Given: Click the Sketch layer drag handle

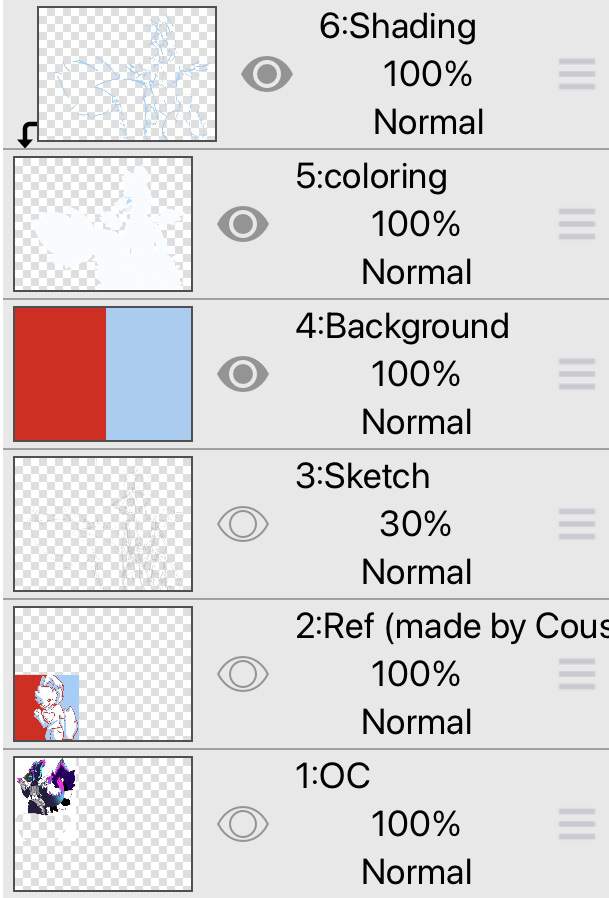Looking at the screenshot, I should pos(577,524).
